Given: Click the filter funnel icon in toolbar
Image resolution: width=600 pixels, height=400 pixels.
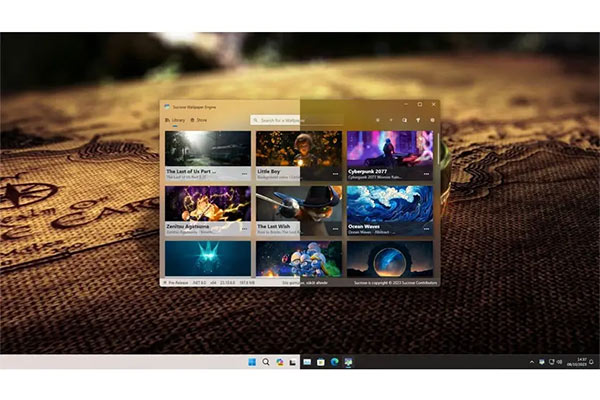Looking at the screenshot, I should [418, 120].
